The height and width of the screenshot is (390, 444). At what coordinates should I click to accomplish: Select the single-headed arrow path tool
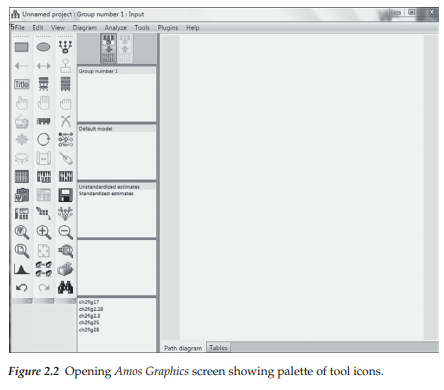(22, 66)
